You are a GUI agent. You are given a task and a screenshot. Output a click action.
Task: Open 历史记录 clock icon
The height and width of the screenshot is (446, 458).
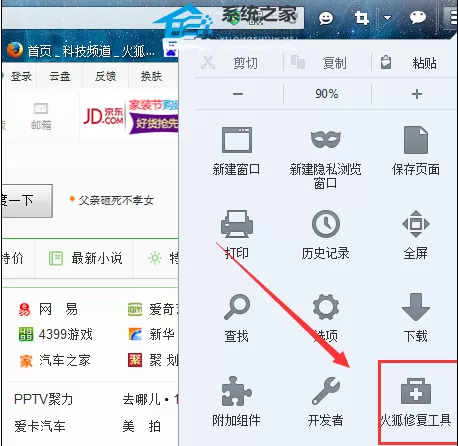[326, 224]
